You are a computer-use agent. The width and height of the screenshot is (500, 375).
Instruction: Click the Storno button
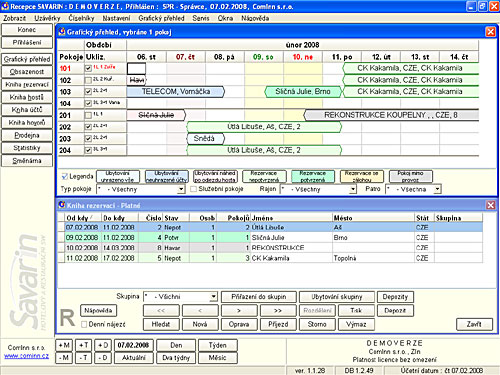317,324
